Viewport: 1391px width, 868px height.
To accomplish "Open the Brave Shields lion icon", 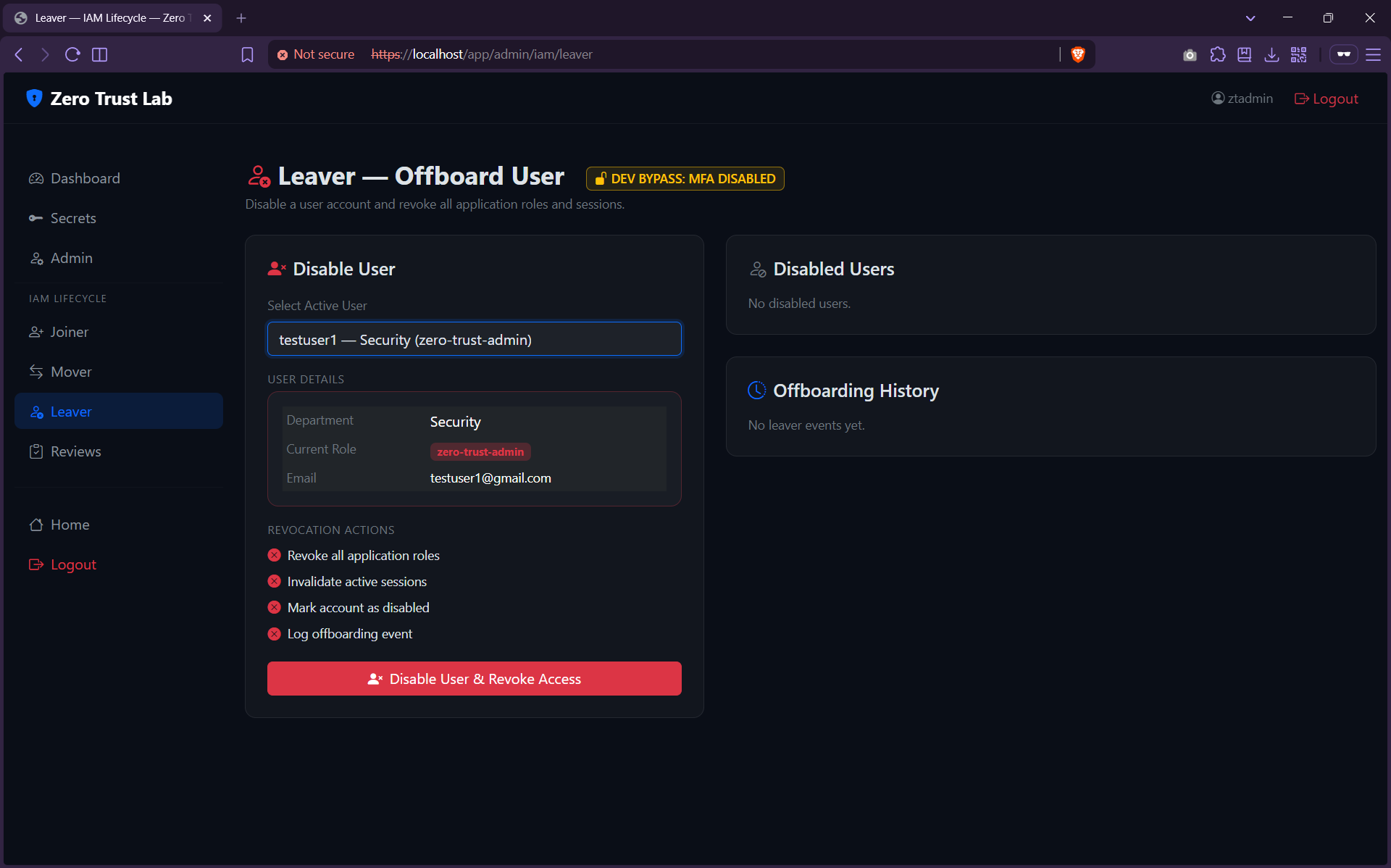I will click(x=1077, y=54).
